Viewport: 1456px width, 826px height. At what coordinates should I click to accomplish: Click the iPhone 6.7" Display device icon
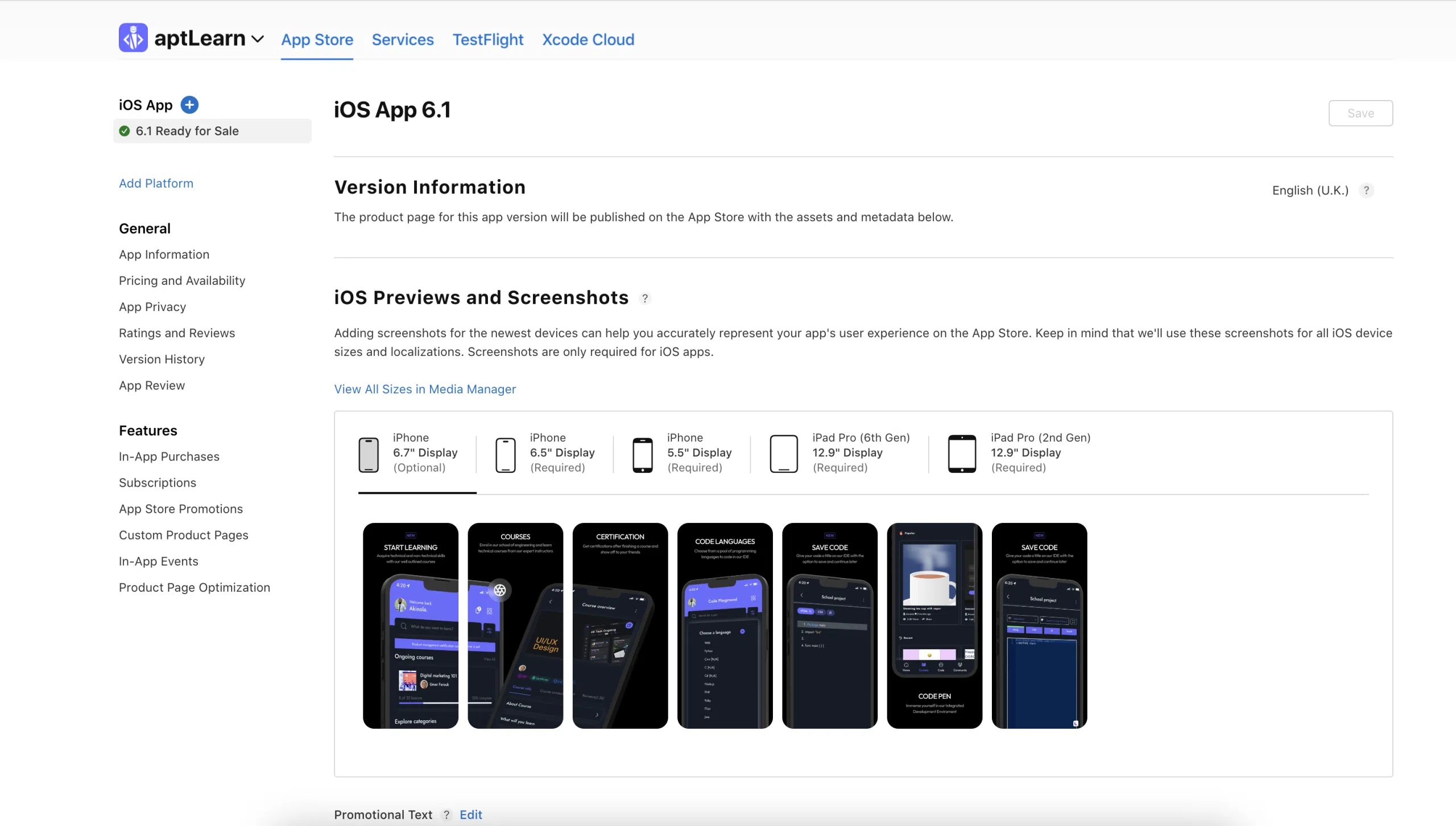pos(369,453)
